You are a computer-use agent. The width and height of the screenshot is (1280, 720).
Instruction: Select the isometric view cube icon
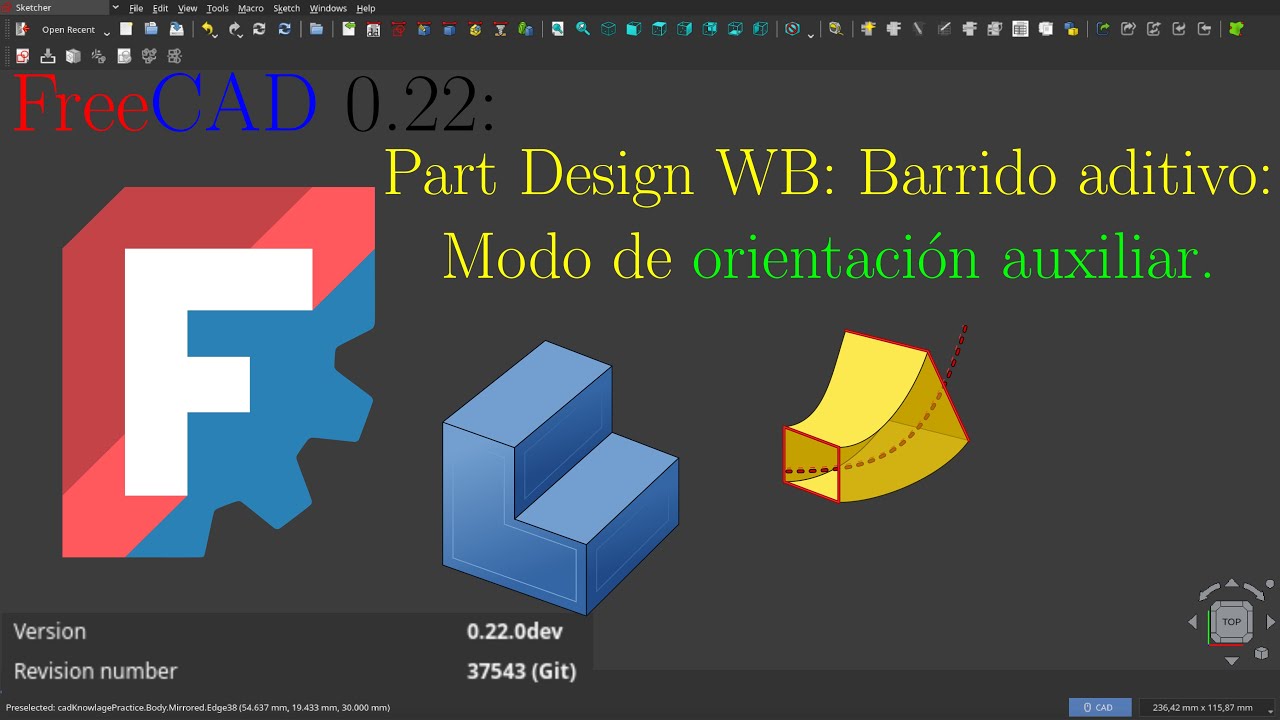[608, 29]
